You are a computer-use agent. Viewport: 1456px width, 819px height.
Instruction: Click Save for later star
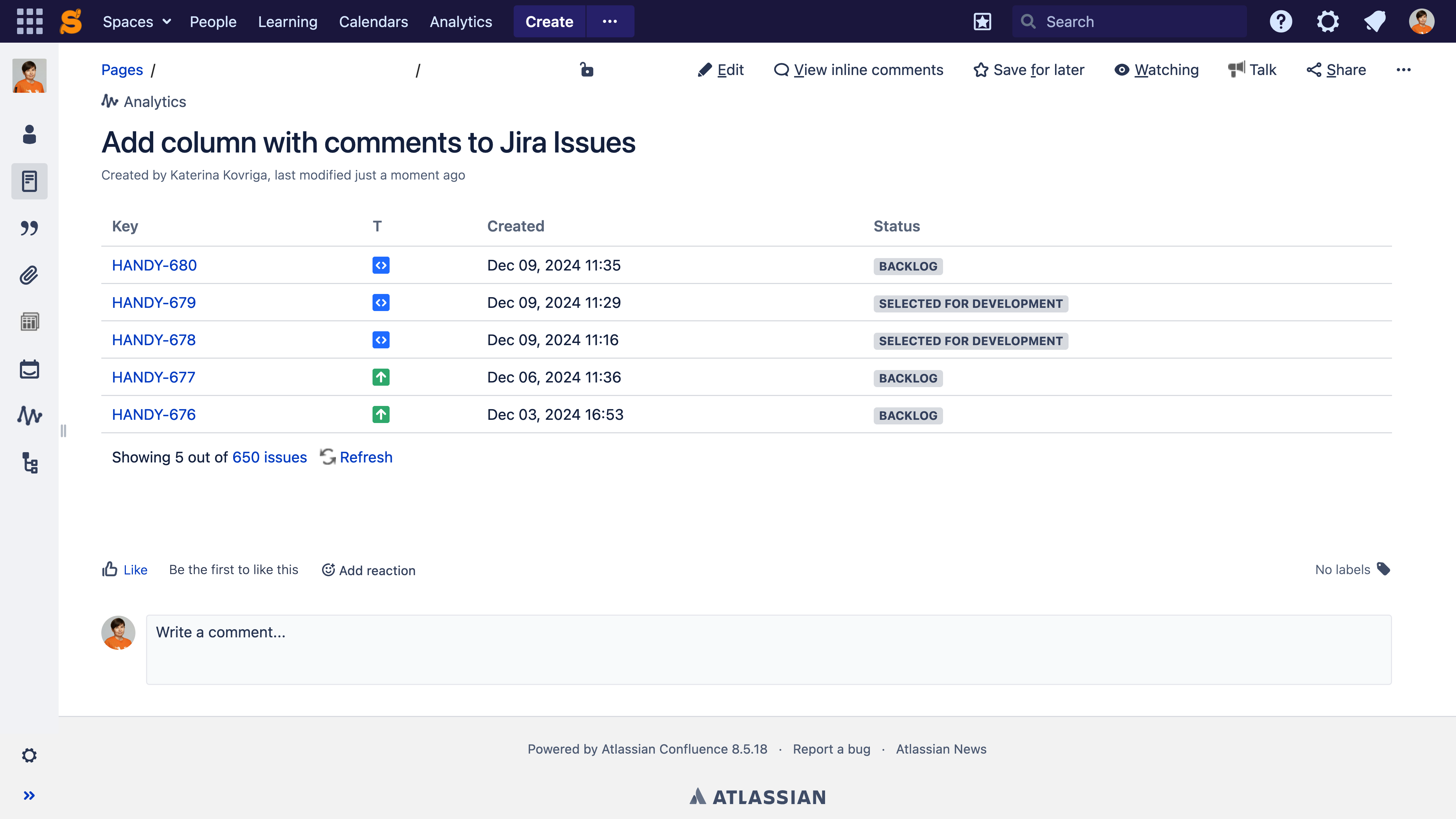1029,70
